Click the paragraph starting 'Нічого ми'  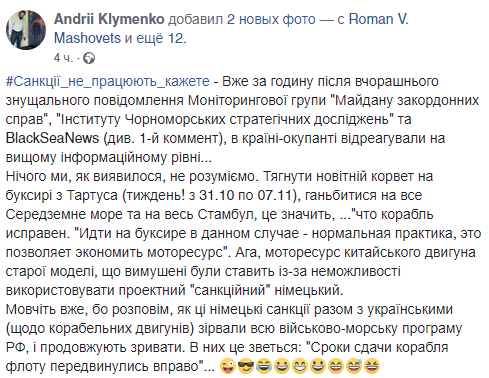(x=243, y=233)
